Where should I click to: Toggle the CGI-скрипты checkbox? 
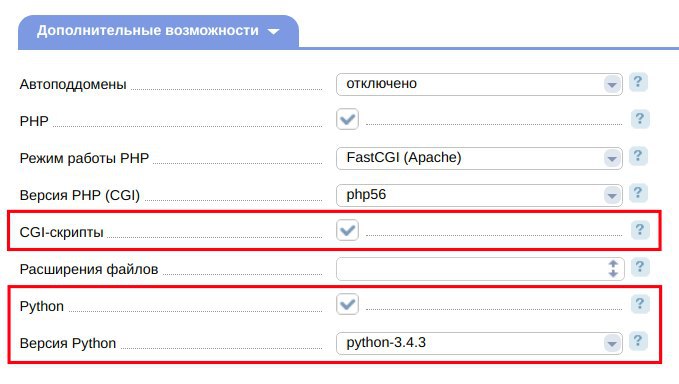pyautogui.click(x=347, y=230)
